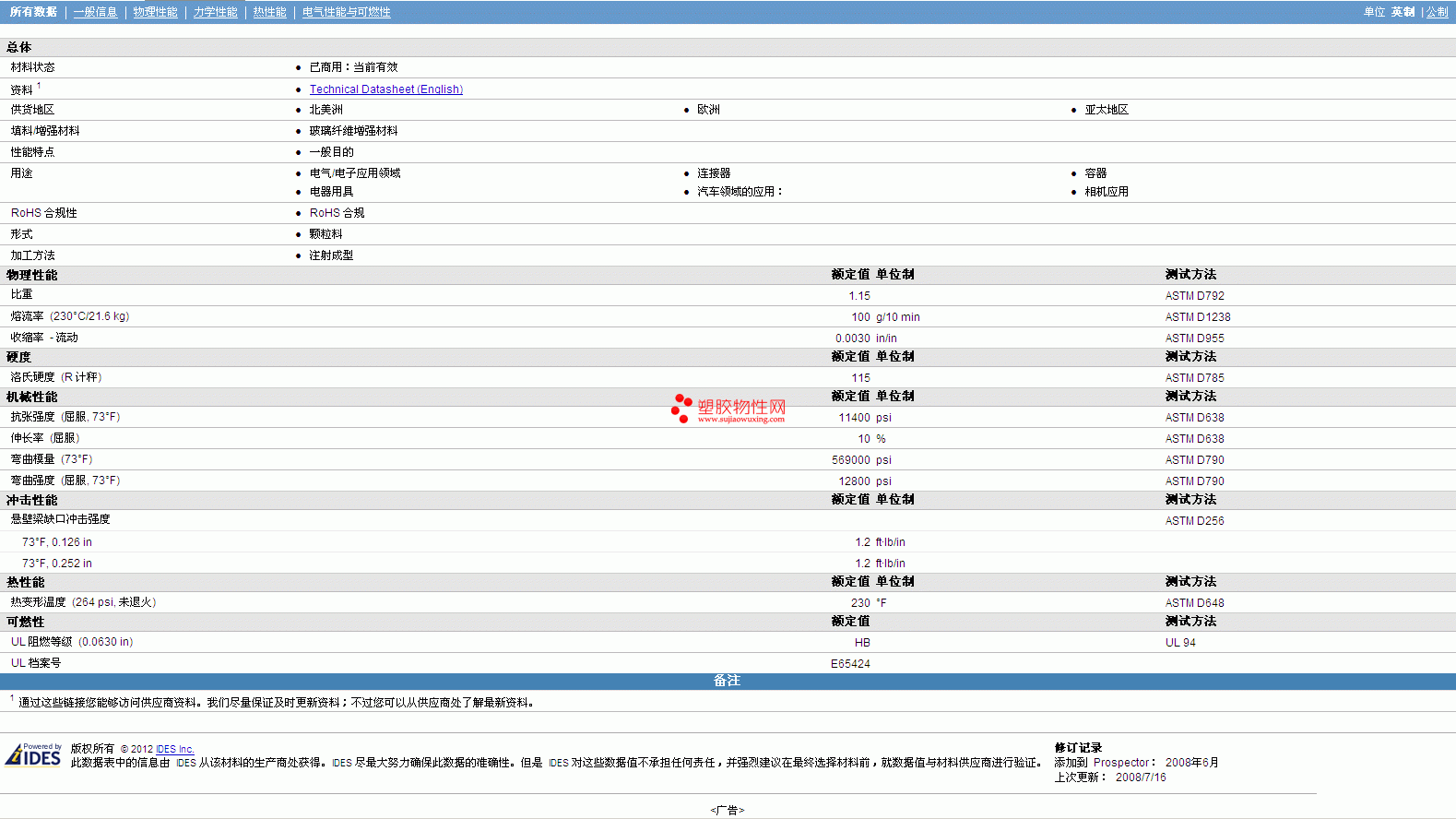
Task: Select 英制 units
Action: pyautogui.click(x=1403, y=12)
